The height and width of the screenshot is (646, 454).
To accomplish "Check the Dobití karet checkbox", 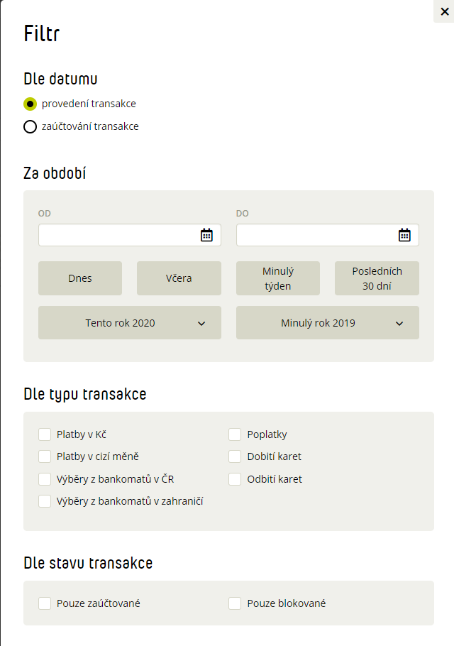I will 234,456.
